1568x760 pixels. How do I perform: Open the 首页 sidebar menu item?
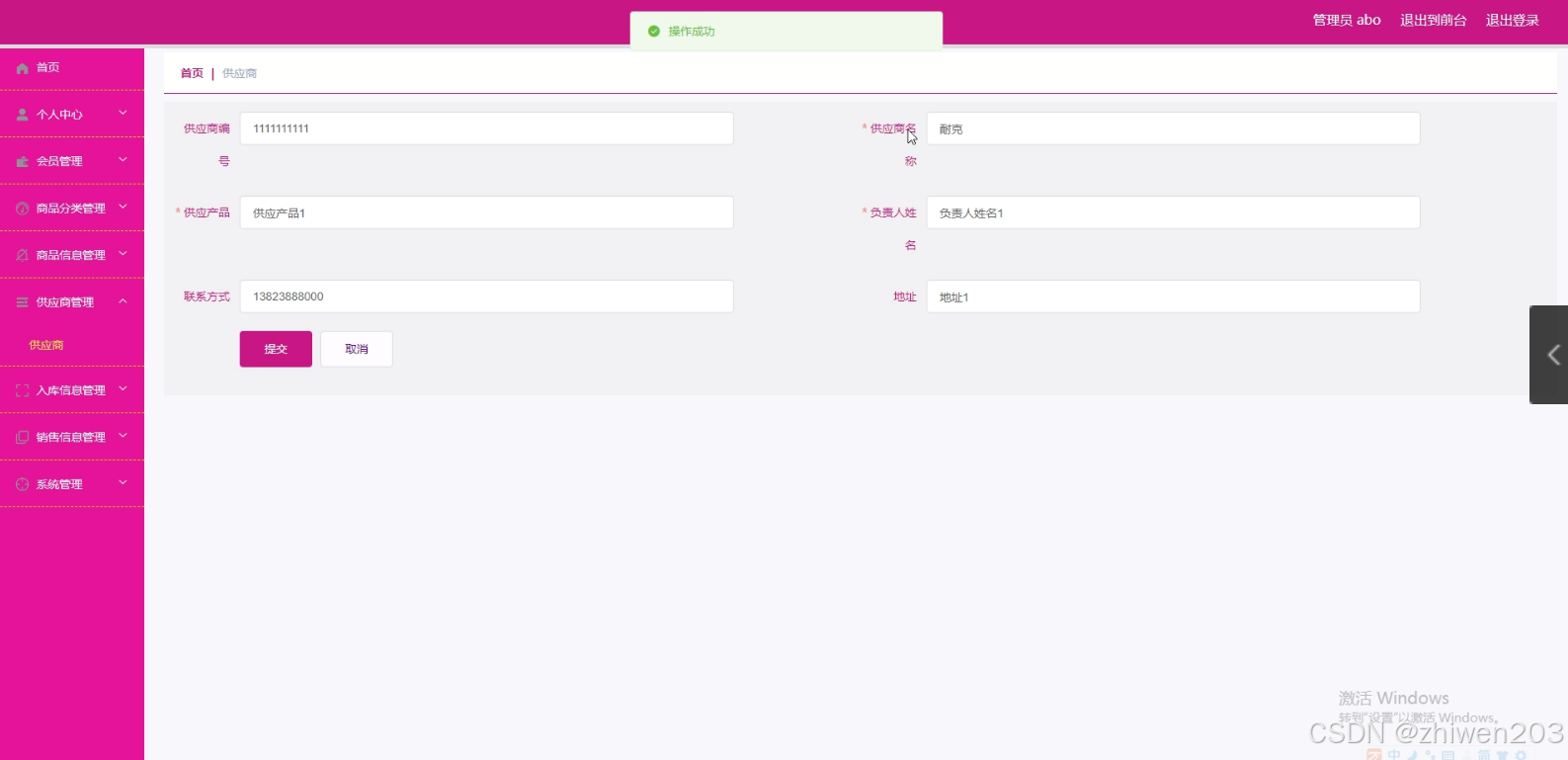72,68
